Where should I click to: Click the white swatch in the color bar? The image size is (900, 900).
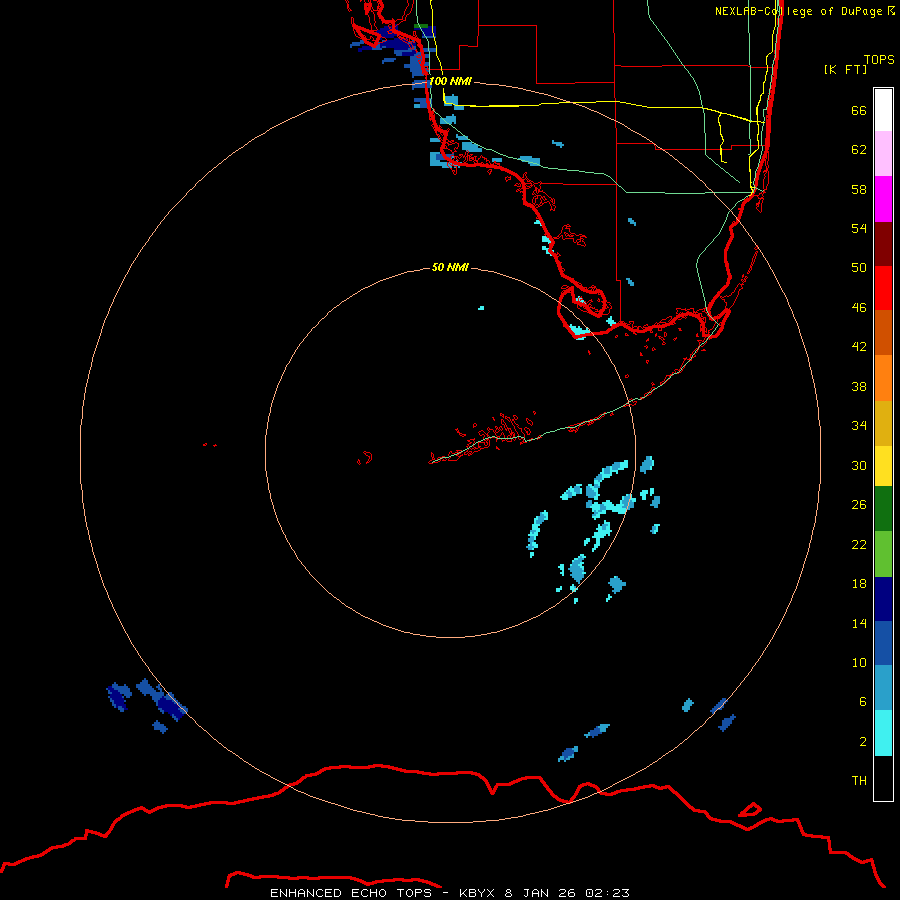(883, 110)
